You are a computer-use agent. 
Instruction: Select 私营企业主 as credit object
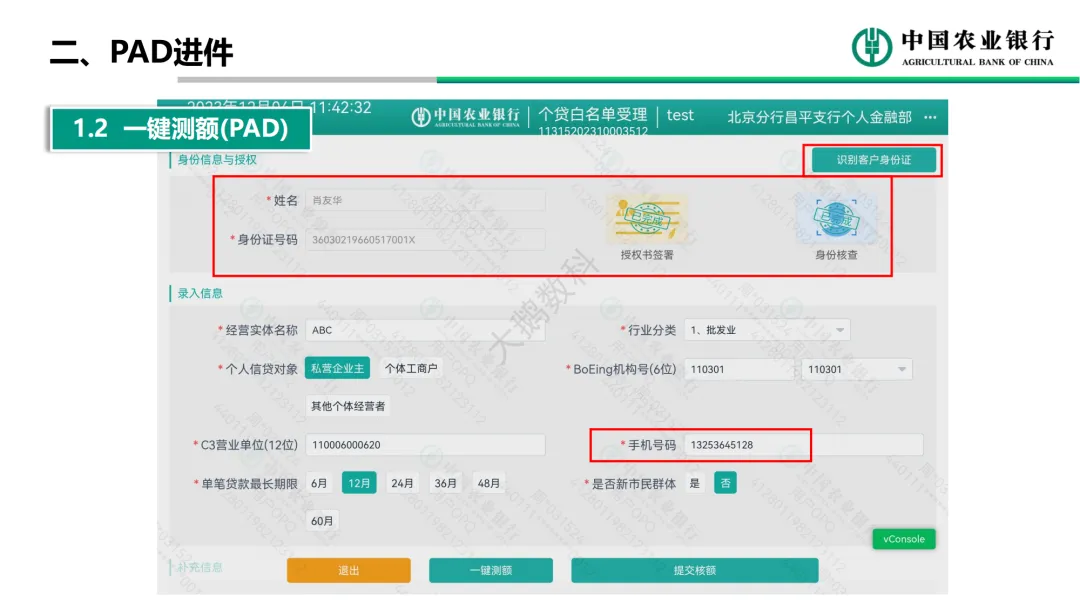coord(338,368)
